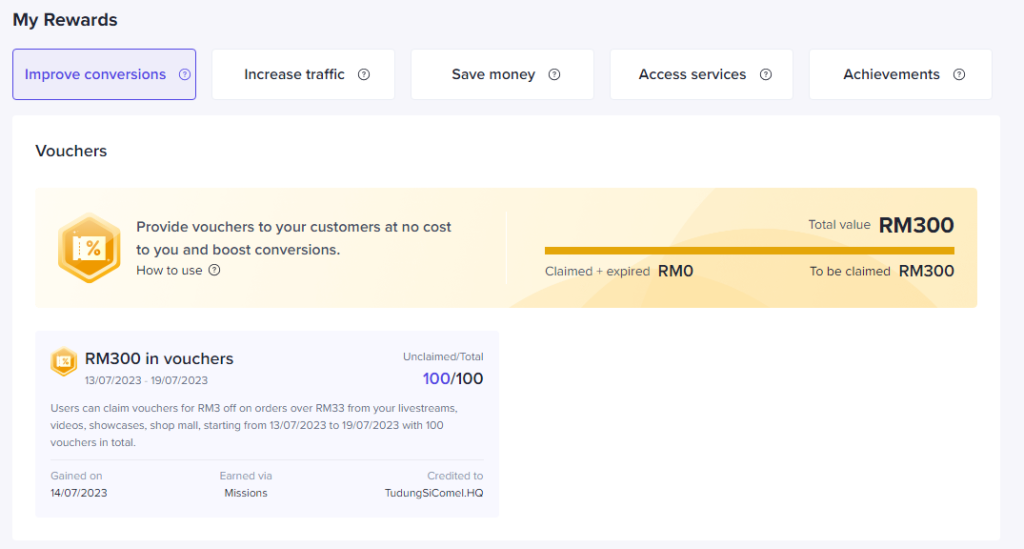1024x549 pixels.
Task: Click the Earned via Missions value
Action: coord(246,493)
